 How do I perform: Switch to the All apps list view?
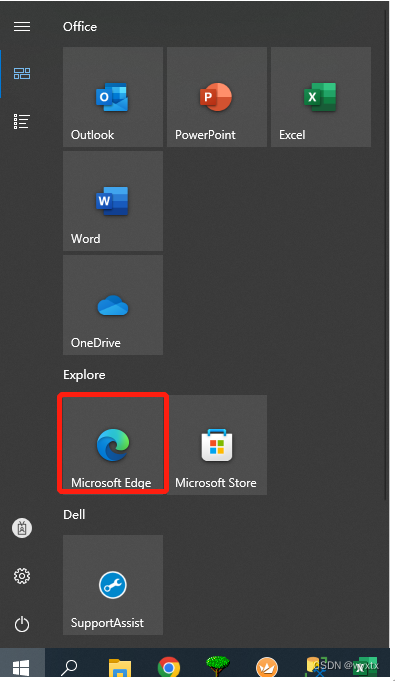coord(22,122)
